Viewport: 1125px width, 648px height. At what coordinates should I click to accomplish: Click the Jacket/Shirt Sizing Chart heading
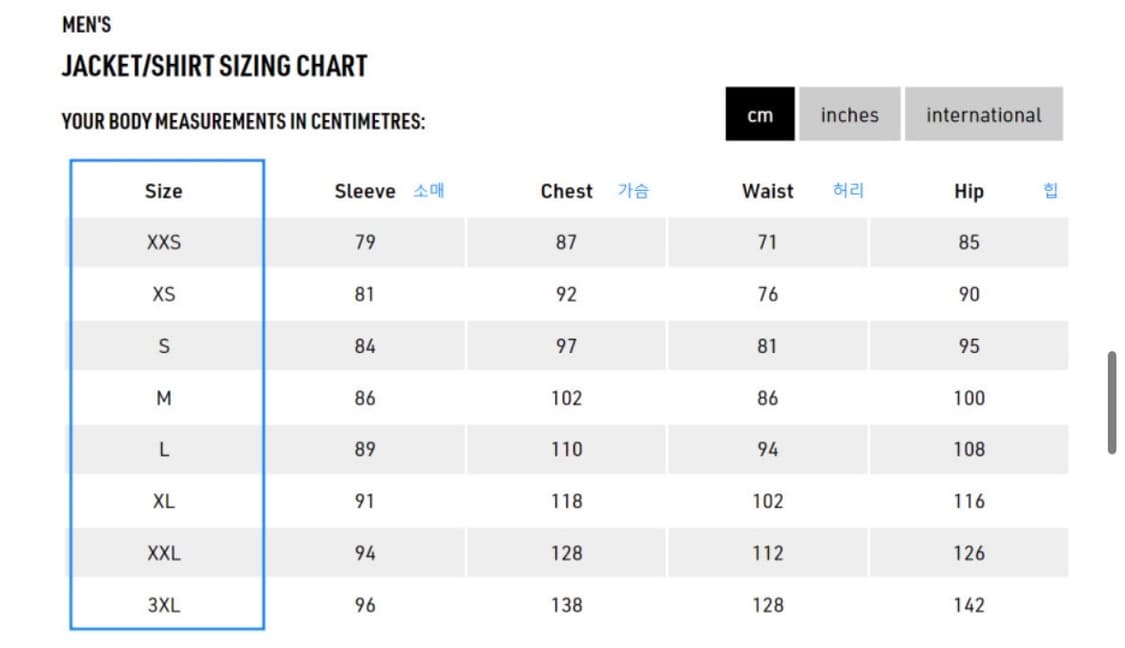pos(214,66)
